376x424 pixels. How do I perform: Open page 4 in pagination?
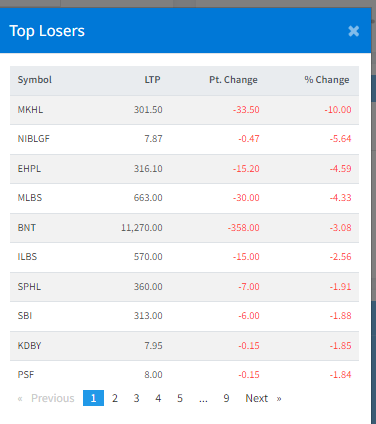point(158,398)
